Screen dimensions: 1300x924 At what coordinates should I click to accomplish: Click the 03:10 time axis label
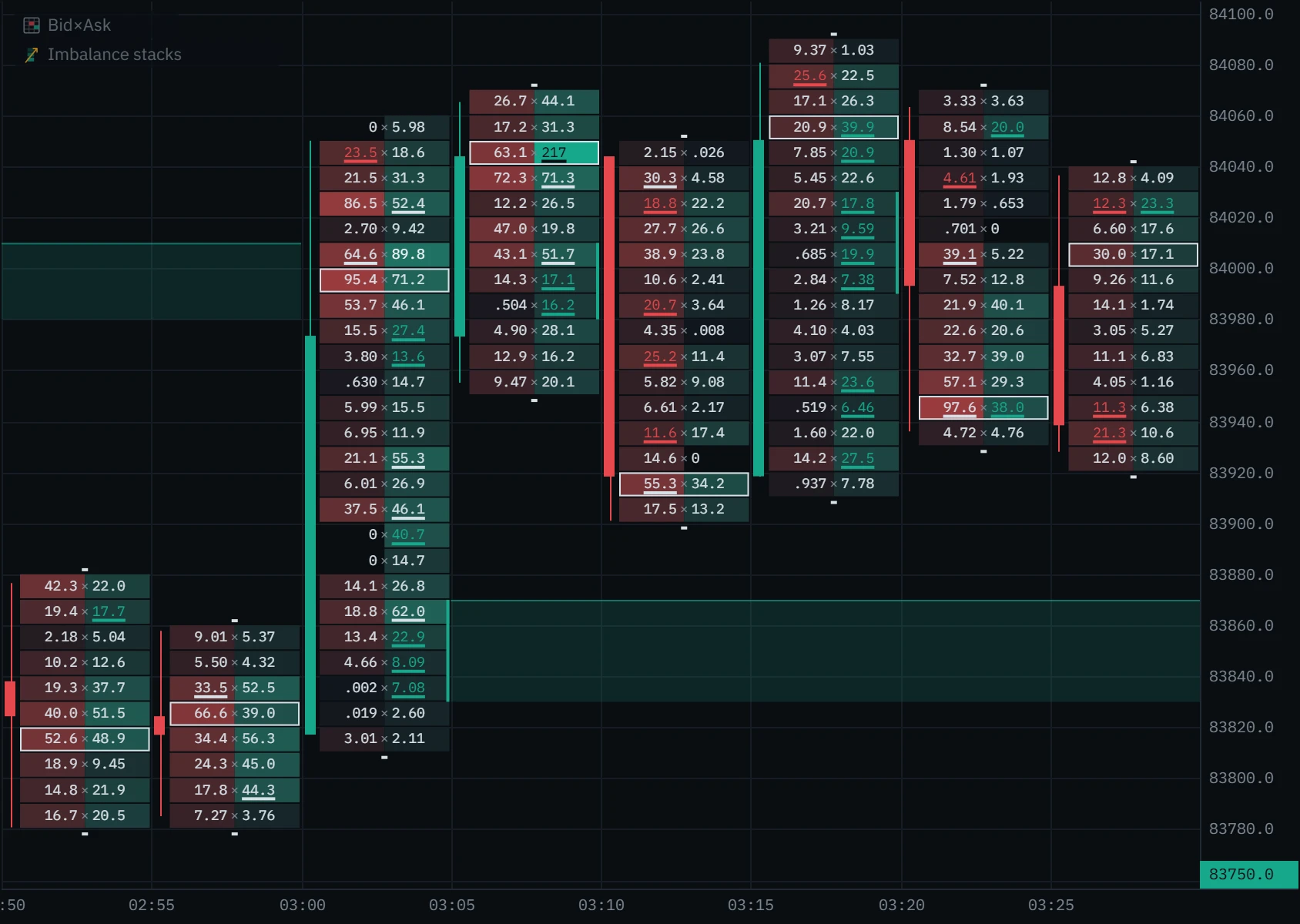pos(601,905)
